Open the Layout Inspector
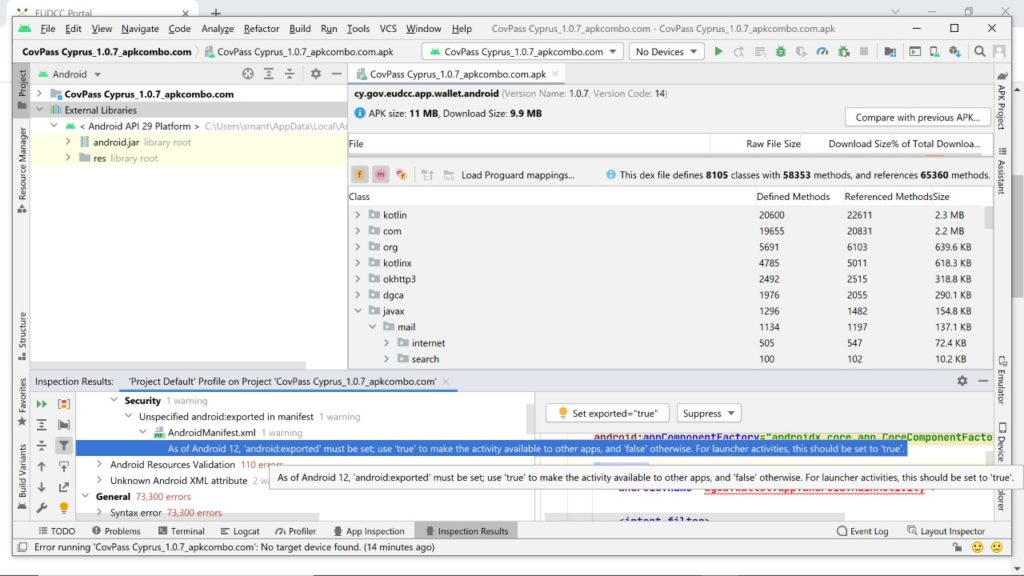This screenshot has width=1024, height=576. (x=946, y=531)
